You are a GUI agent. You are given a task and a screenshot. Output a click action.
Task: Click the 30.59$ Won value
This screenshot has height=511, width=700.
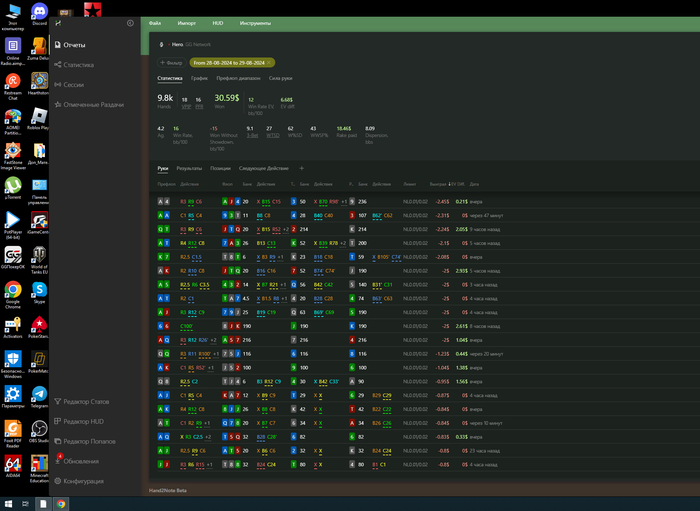point(227,98)
